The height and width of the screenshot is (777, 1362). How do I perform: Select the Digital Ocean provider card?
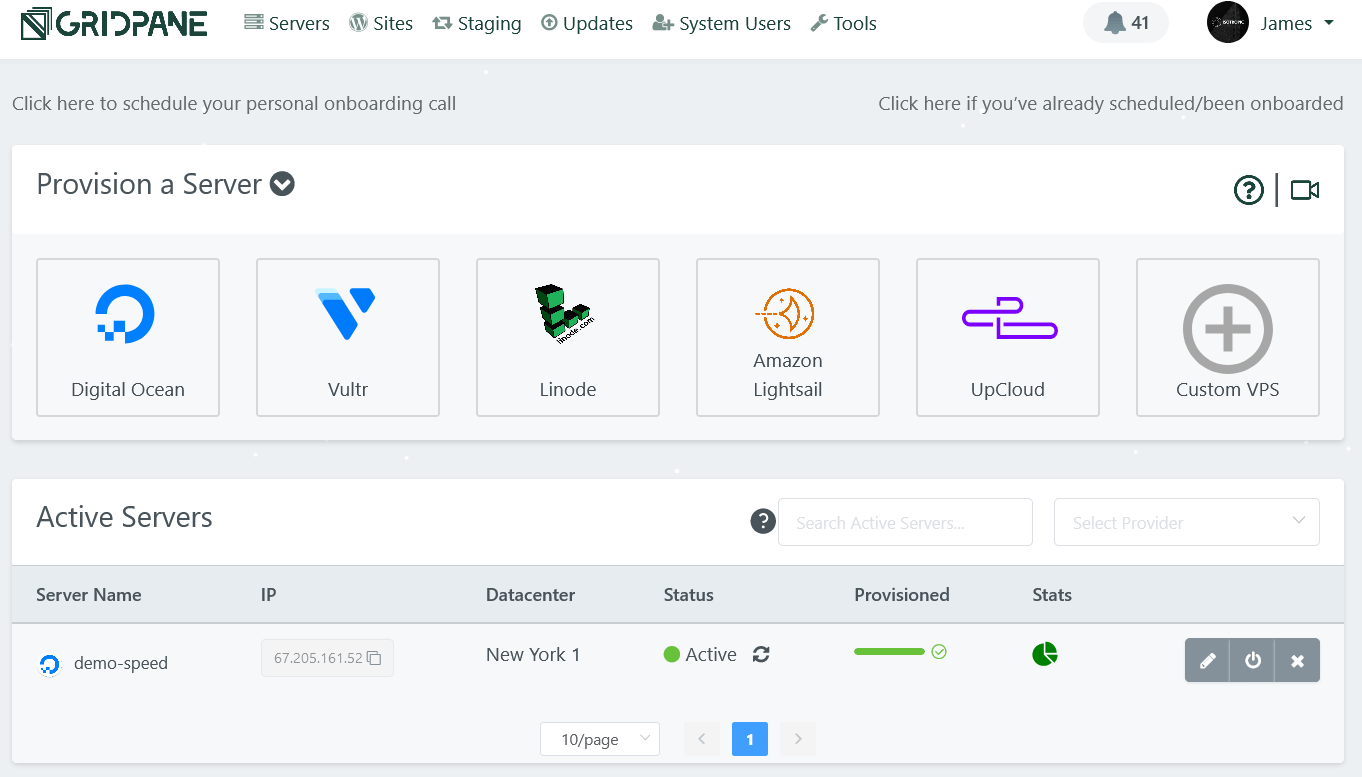(128, 337)
